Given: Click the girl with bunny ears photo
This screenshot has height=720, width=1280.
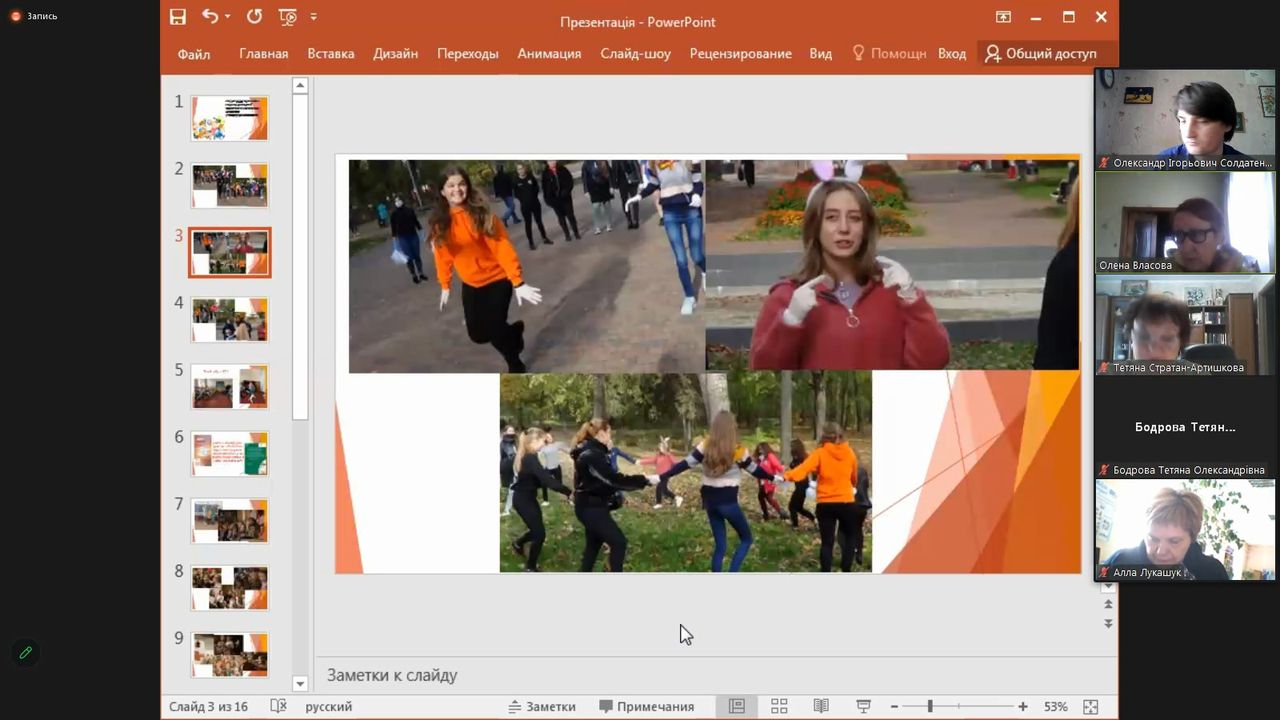Looking at the screenshot, I should (892, 265).
